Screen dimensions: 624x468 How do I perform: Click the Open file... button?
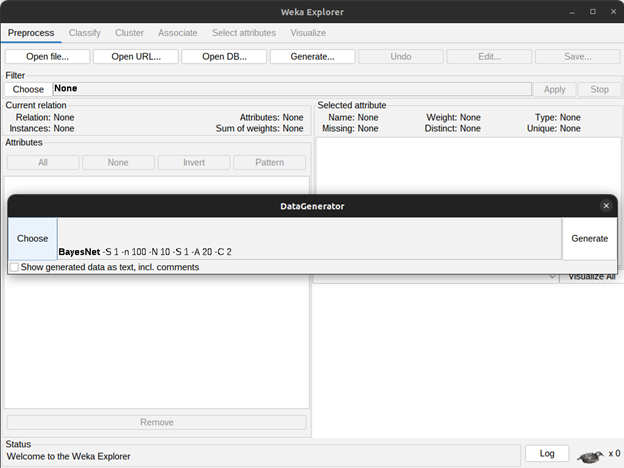47,57
